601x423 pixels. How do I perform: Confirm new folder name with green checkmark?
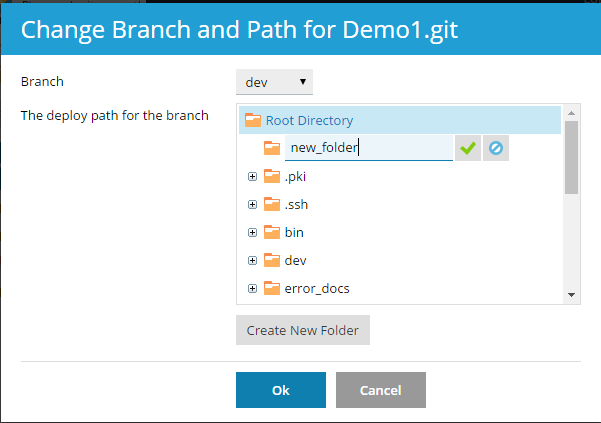(x=467, y=148)
